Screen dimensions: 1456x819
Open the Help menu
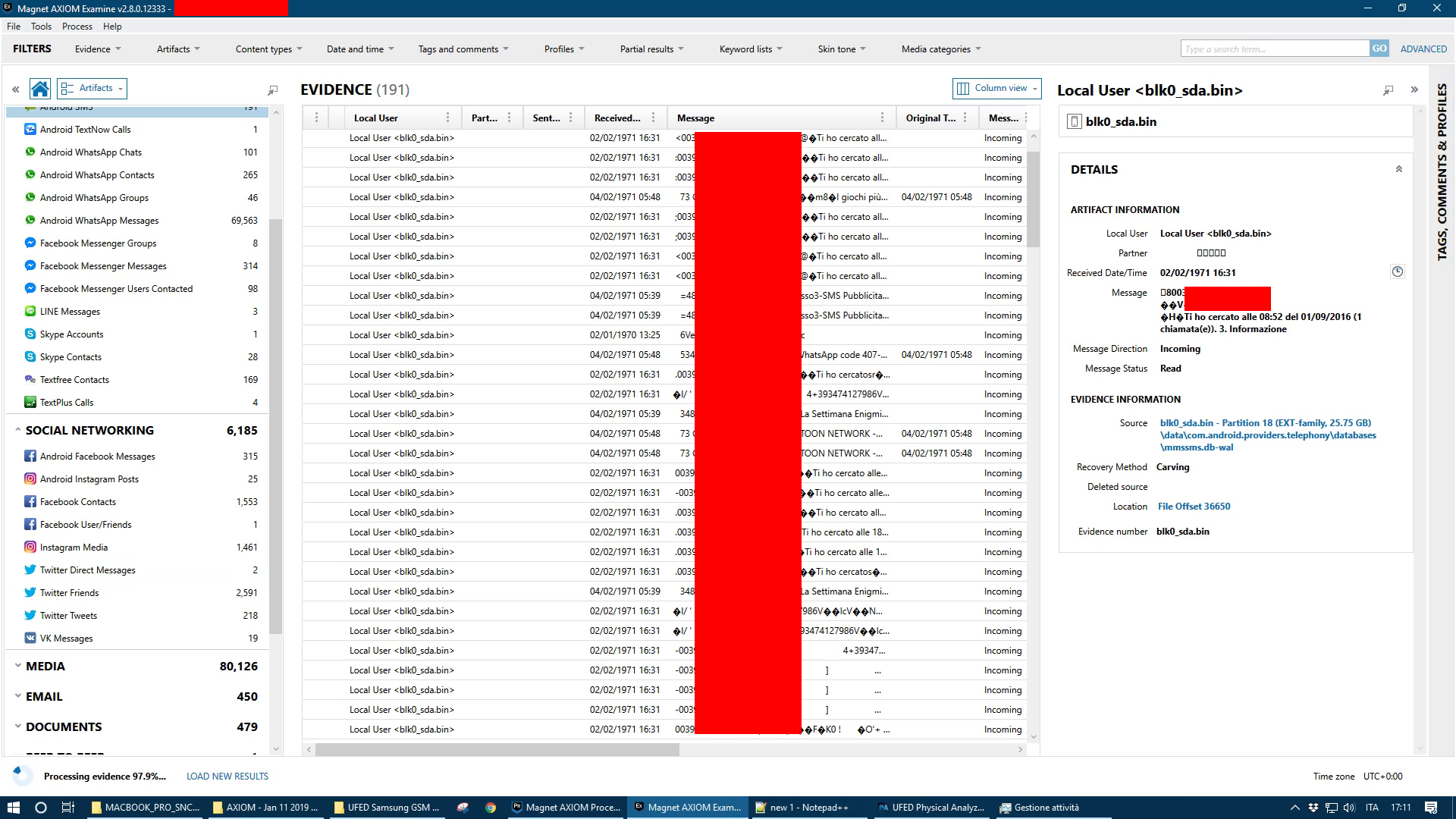(112, 27)
